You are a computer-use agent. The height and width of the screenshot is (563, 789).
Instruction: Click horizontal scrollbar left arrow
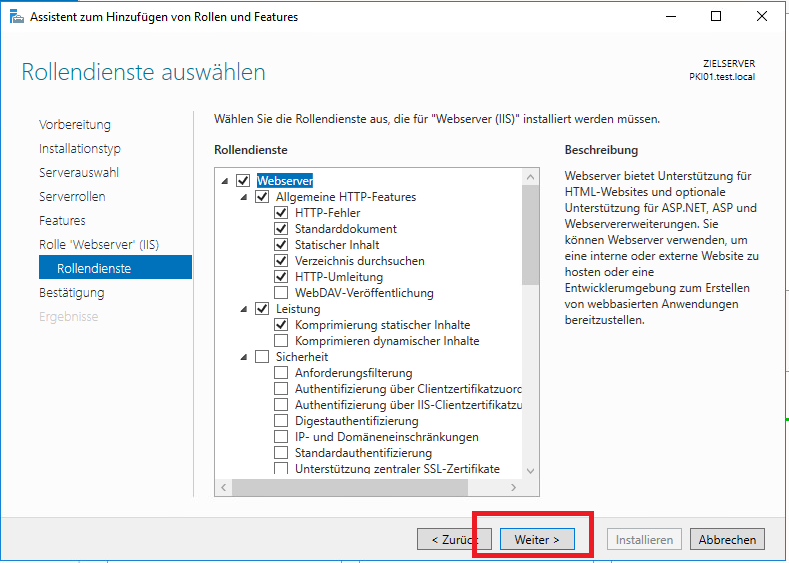[x=224, y=487]
